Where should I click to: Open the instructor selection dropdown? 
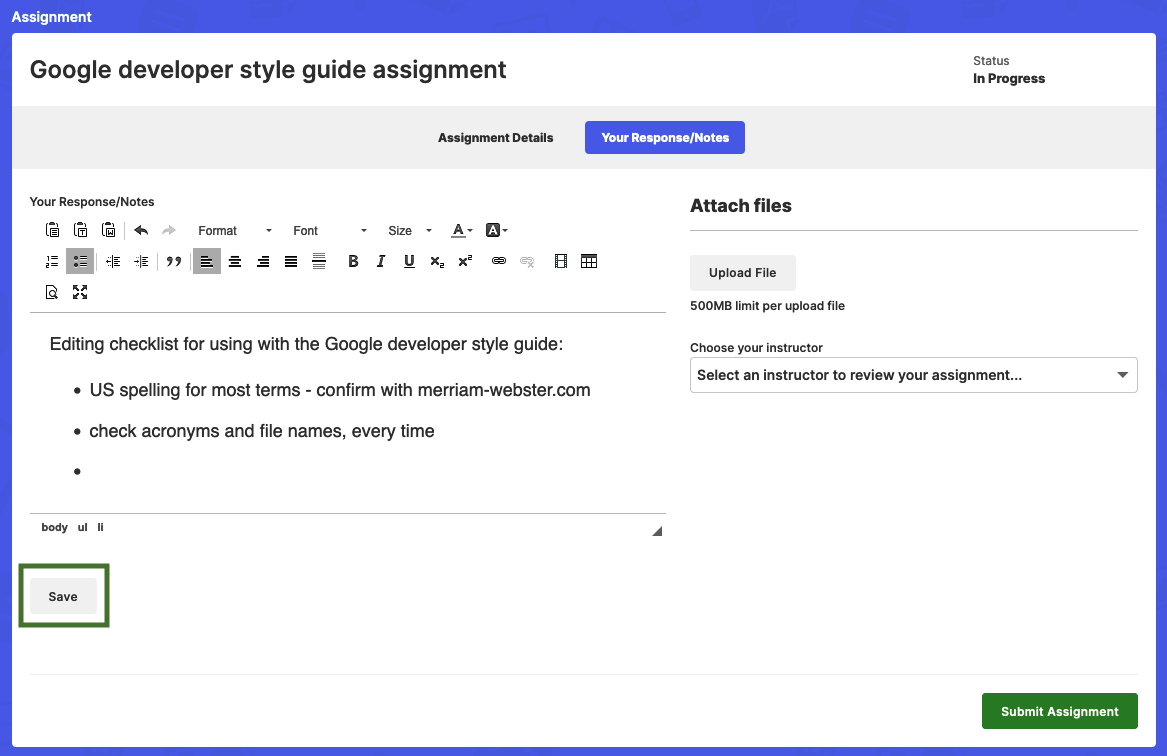coord(913,375)
